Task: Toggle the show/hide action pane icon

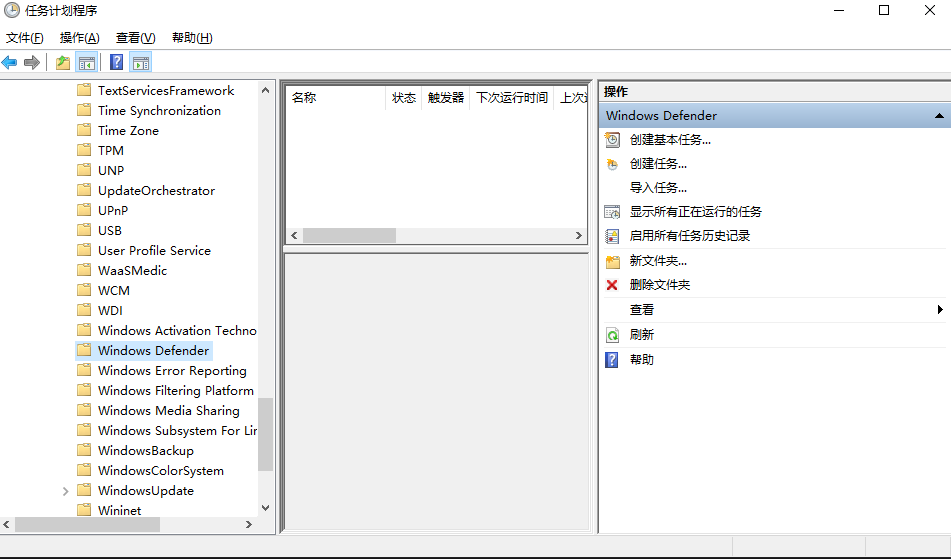Action: pos(141,62)
